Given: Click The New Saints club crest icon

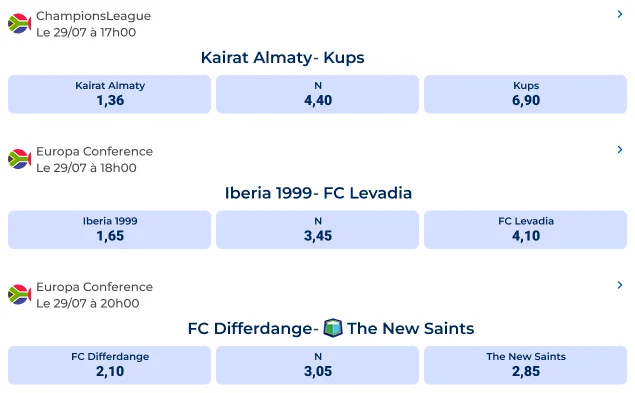Looking at the screenshot, I should coord(333,328).
